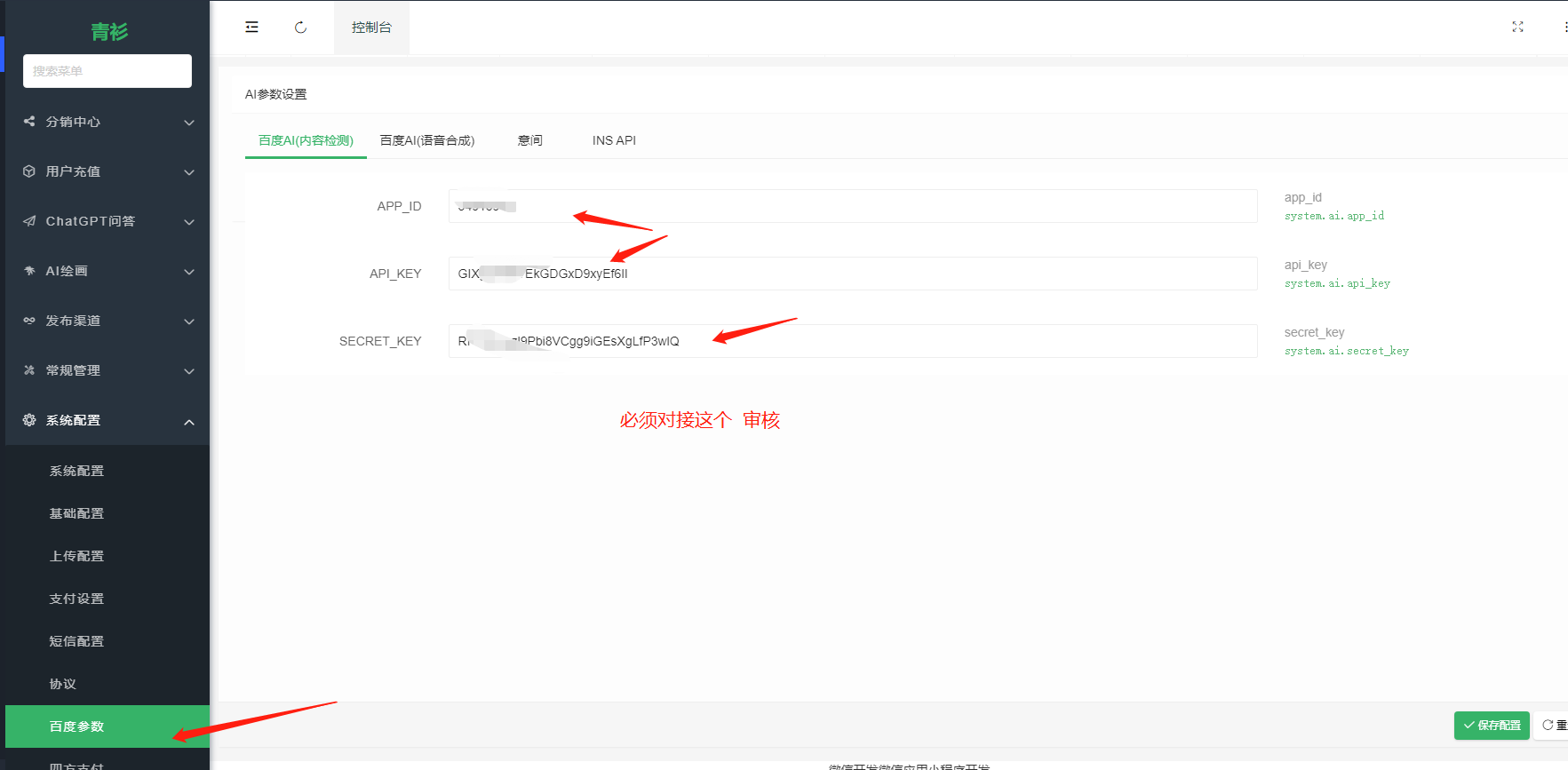Click the 常规管理 tools icon

(x=29, y=370)
